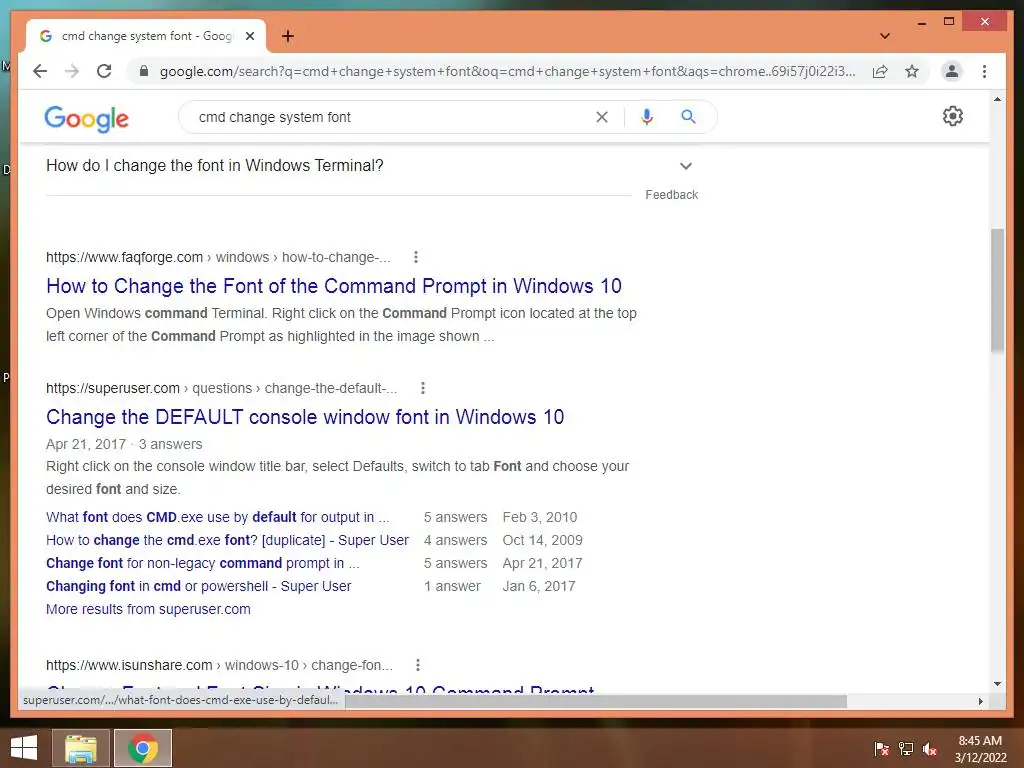Image resolution: width=1024 pixels, height=768 pixels.
Task: Expand 'How do I change the font in Windows Terminal?'
Action: (370, 166)
